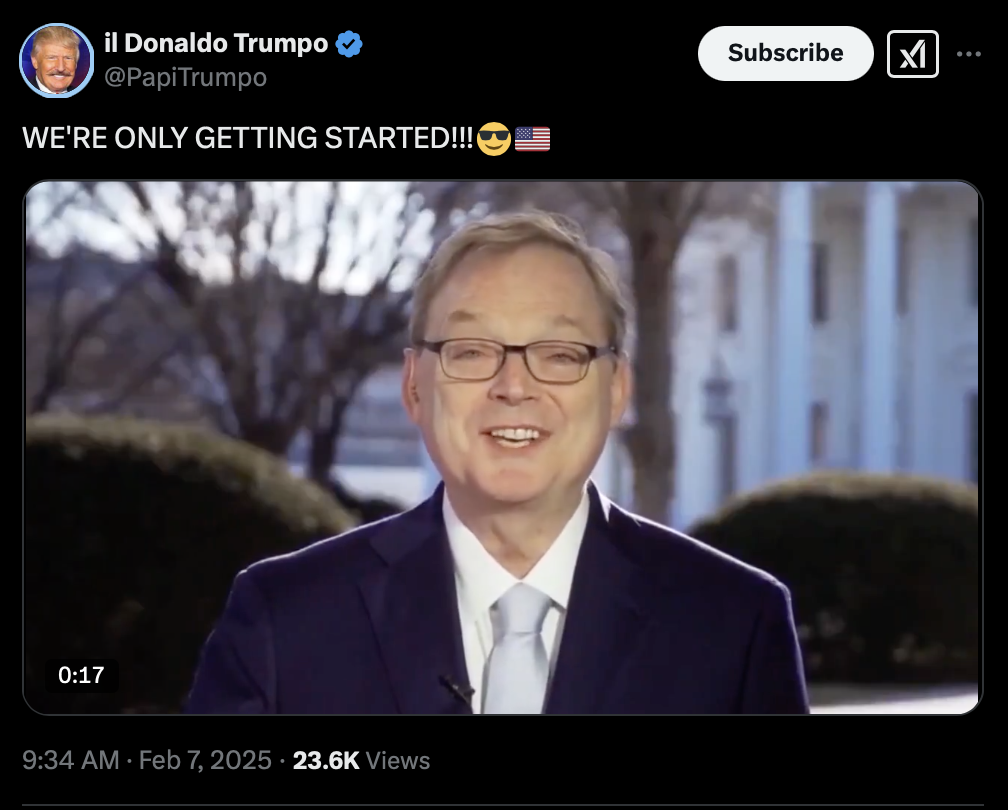Click the lapel microphone in the video

pyautogui.click(x=457, y=691)
